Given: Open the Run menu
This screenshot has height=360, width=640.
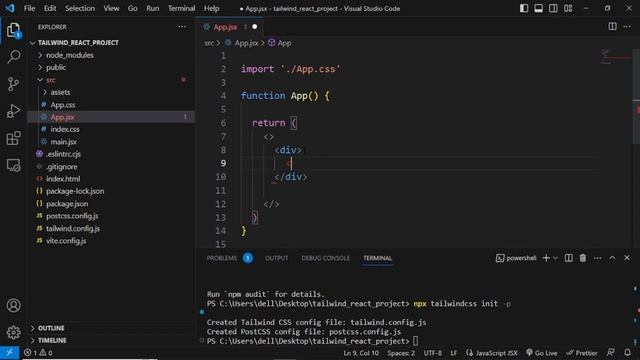Looking at the screenshot, I should pyautogui.click(x=153, y=8).
